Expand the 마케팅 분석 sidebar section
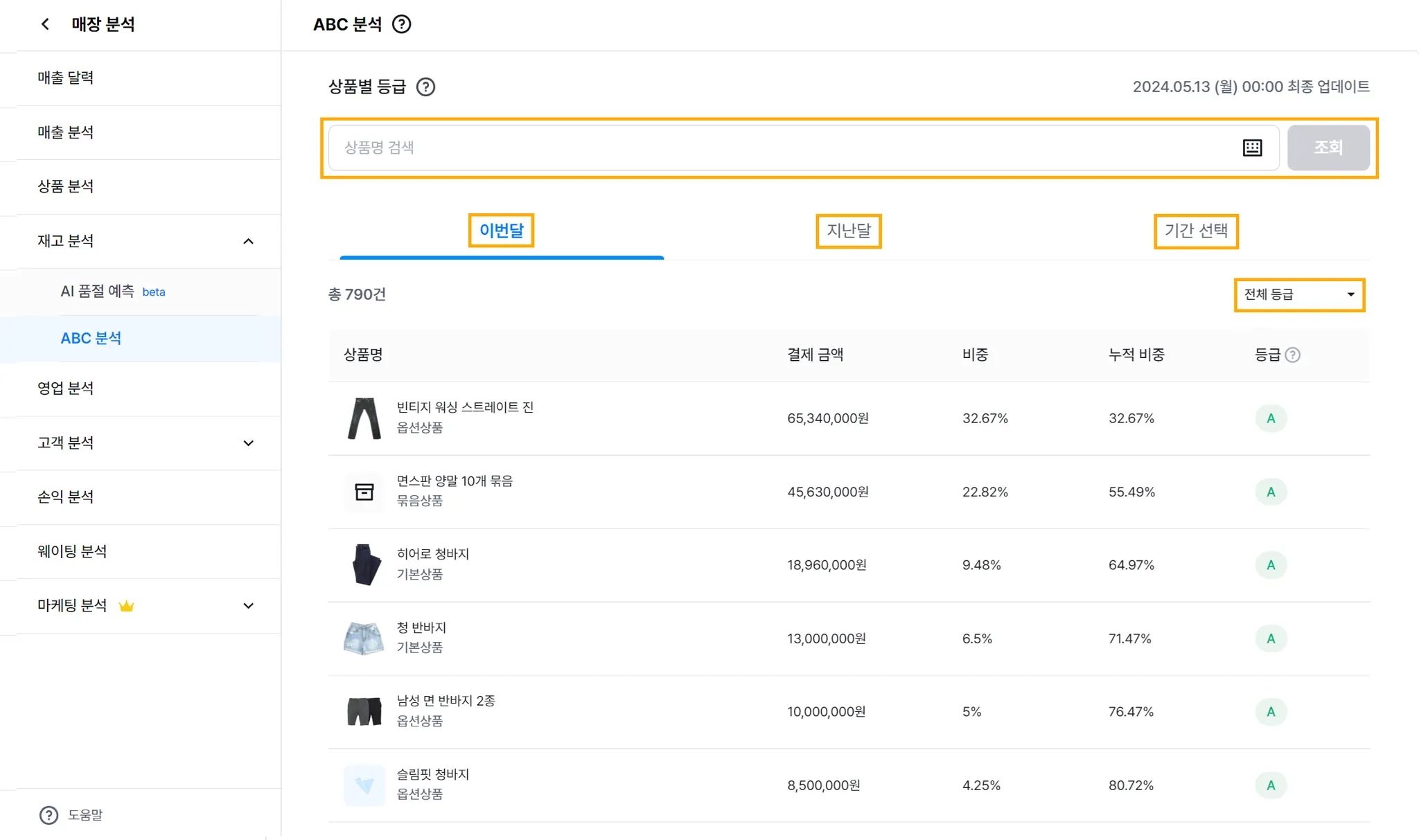Screen dimensions: 1419x840 click(x=248, y=606)
